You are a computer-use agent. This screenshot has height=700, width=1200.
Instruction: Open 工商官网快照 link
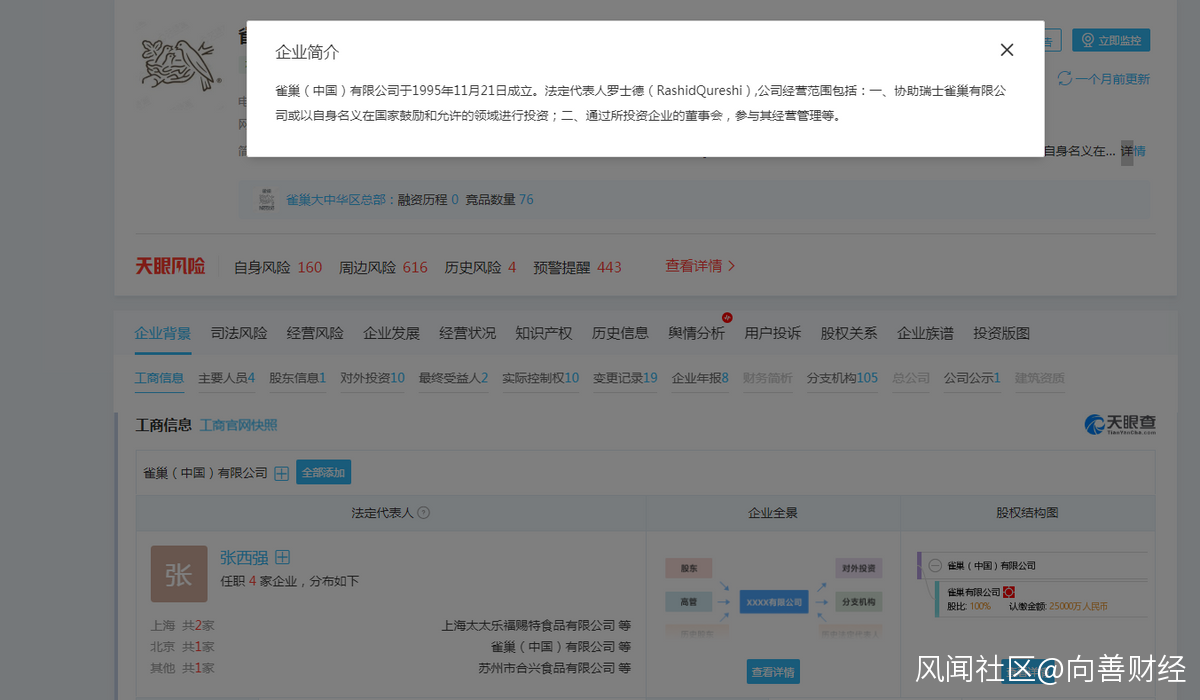pyautogui.click(x=239, y=425)
